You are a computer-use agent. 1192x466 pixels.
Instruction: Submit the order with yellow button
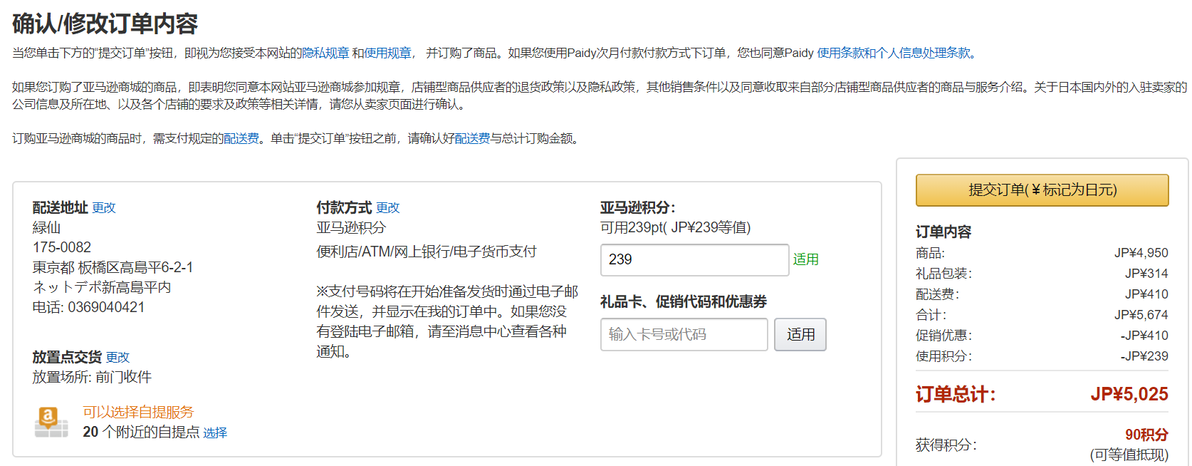click(x=1041, y=190)
